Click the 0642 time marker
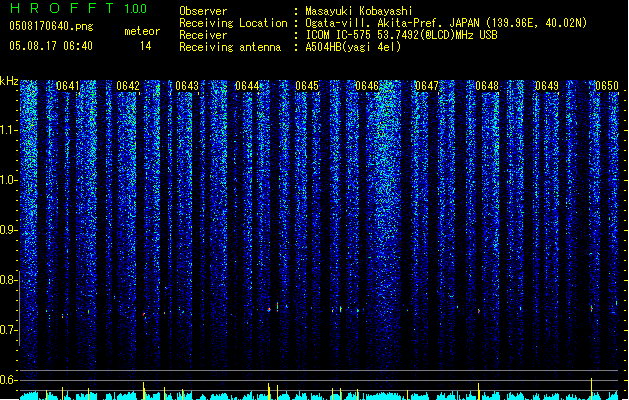The width and height of the screenshot is (629, 400). pos(128,86)
